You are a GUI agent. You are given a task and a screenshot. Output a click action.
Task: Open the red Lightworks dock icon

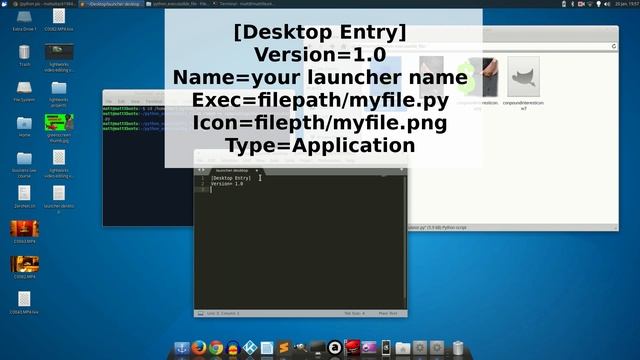point(352,348)
